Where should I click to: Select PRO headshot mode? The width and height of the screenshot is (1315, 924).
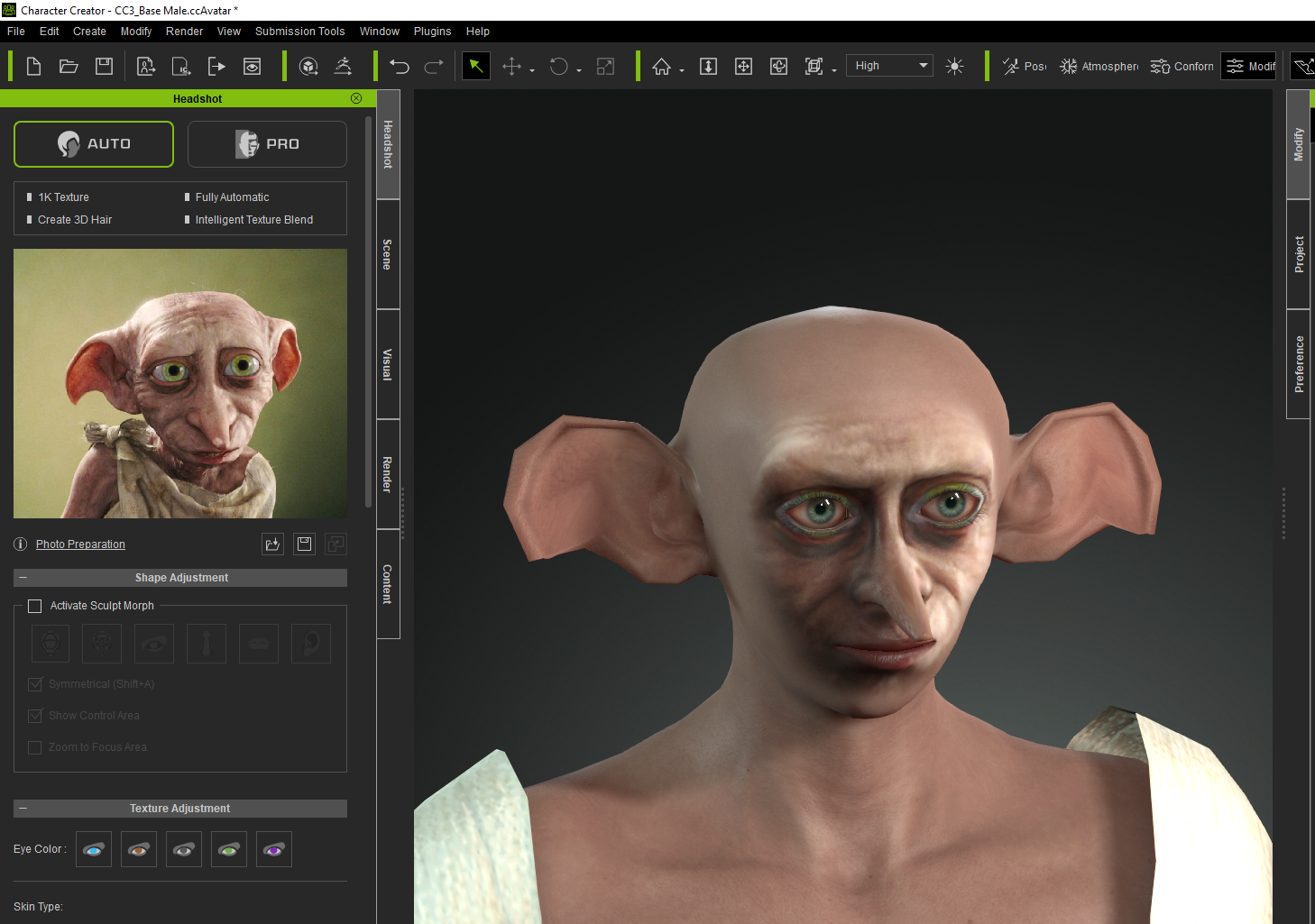pyautogui.click(x=267, y=144)
